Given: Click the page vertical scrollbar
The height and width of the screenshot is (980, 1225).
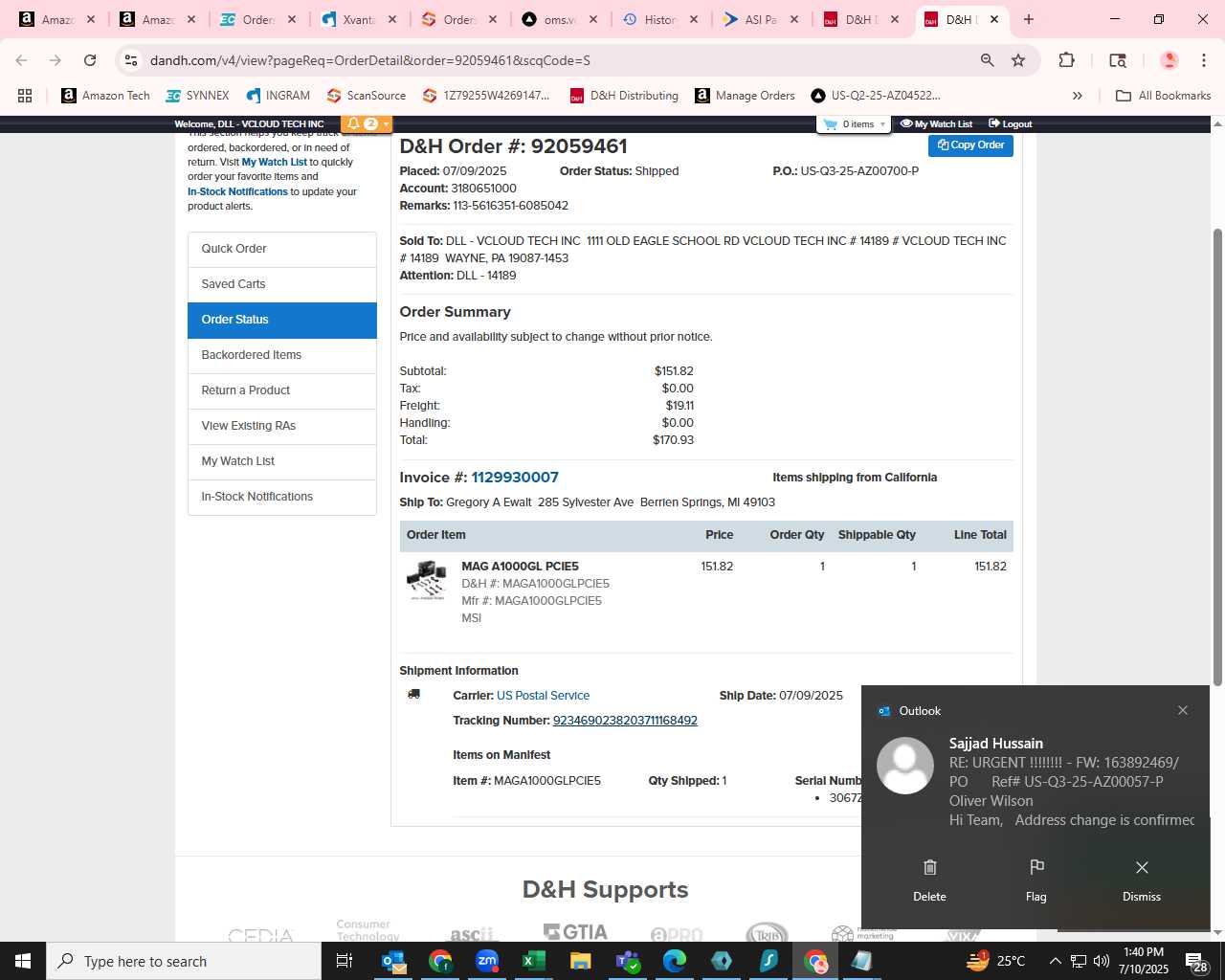Looking at the screenshot, I should [1217, 457].
